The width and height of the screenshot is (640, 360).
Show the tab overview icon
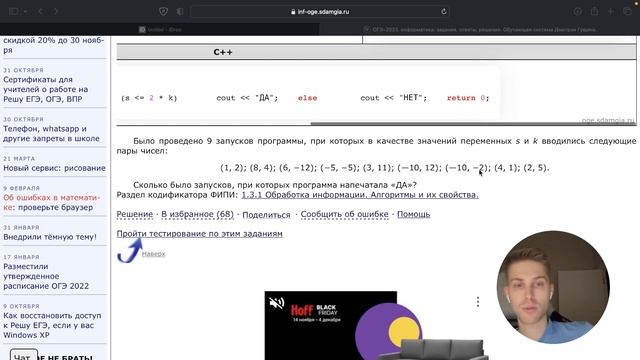click(x=628, y=11)
